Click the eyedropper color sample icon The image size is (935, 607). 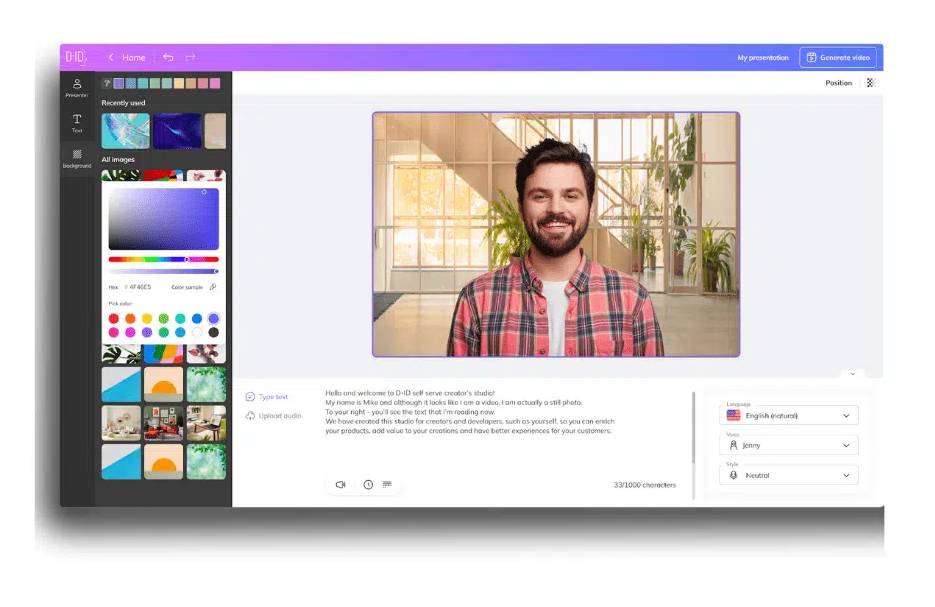(213, 287)
